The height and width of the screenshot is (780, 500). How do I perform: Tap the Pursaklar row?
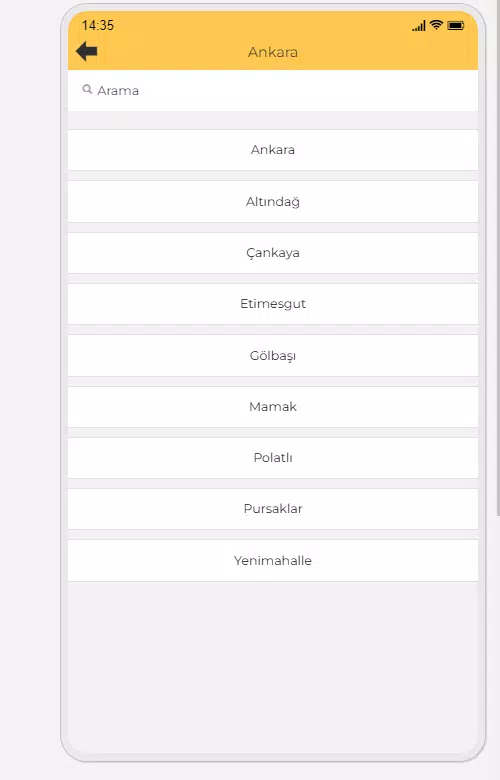[x=273, y=509]
